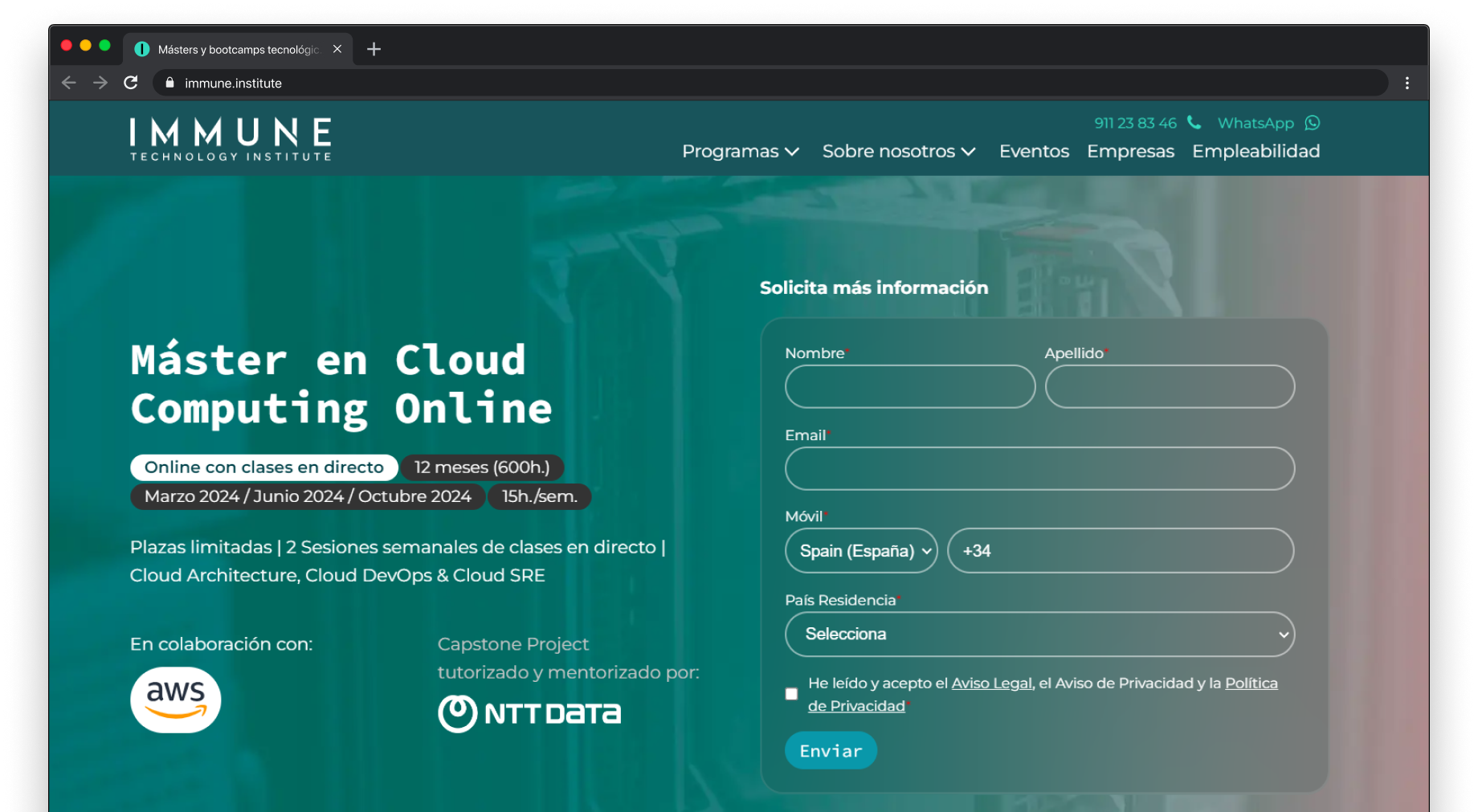The image size is (1478, 812).
Task: Open the browser three-dot menu
Action: tap(1407, 83)
